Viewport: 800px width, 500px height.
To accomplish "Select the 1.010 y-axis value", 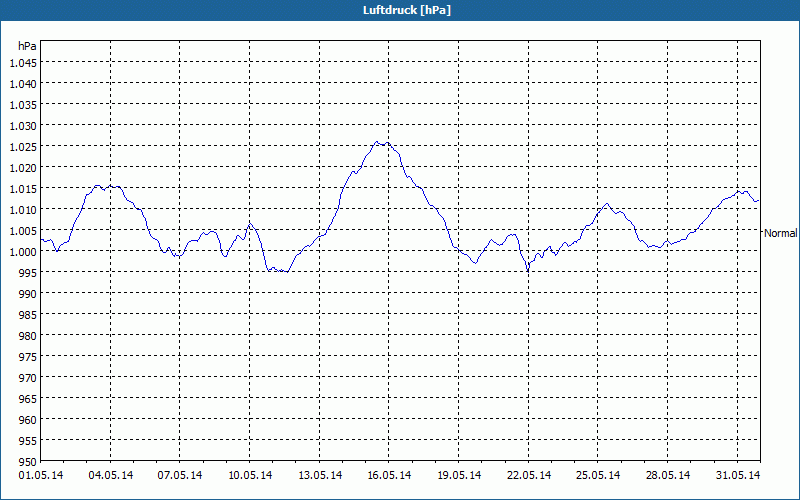I will pyautogui.click(x=23, y=210).
